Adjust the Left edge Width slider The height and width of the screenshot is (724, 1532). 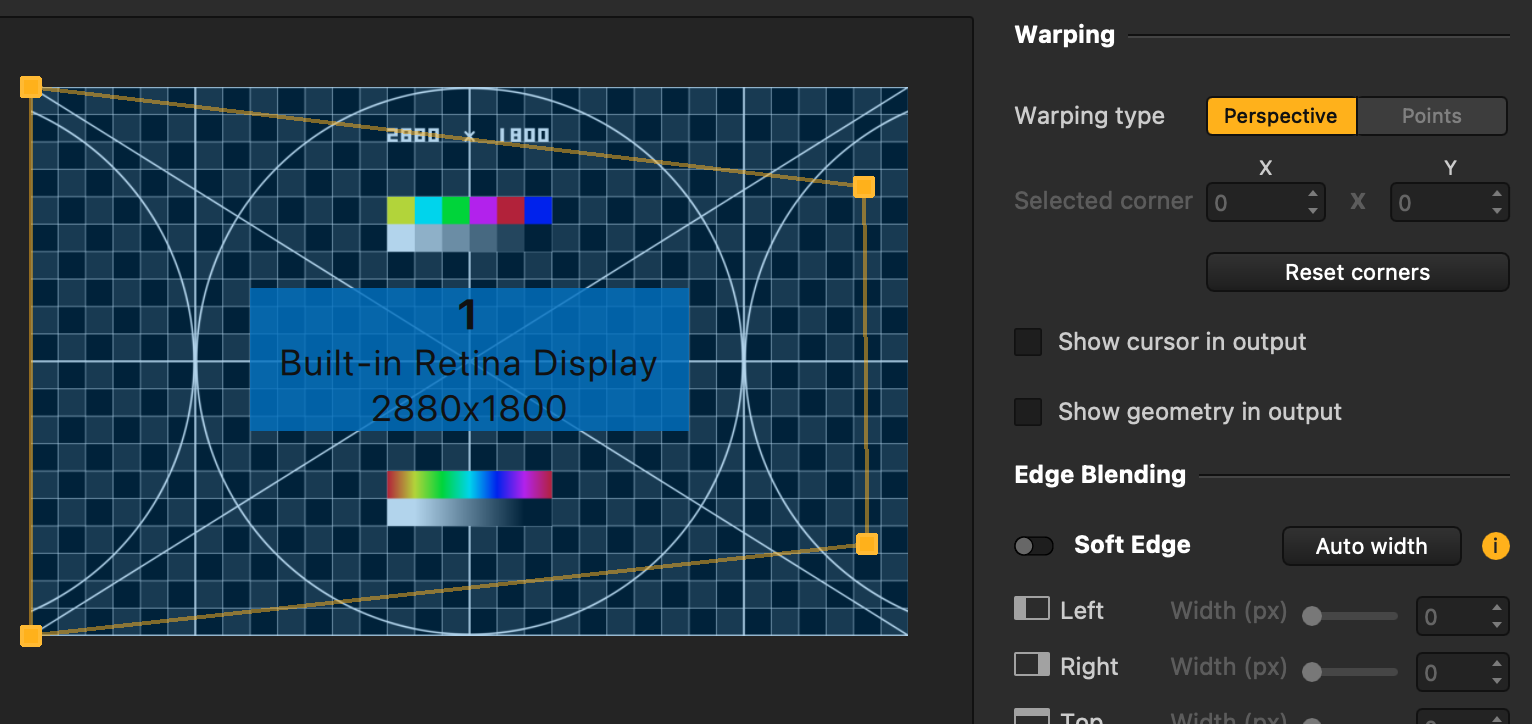coord(1349,617)
